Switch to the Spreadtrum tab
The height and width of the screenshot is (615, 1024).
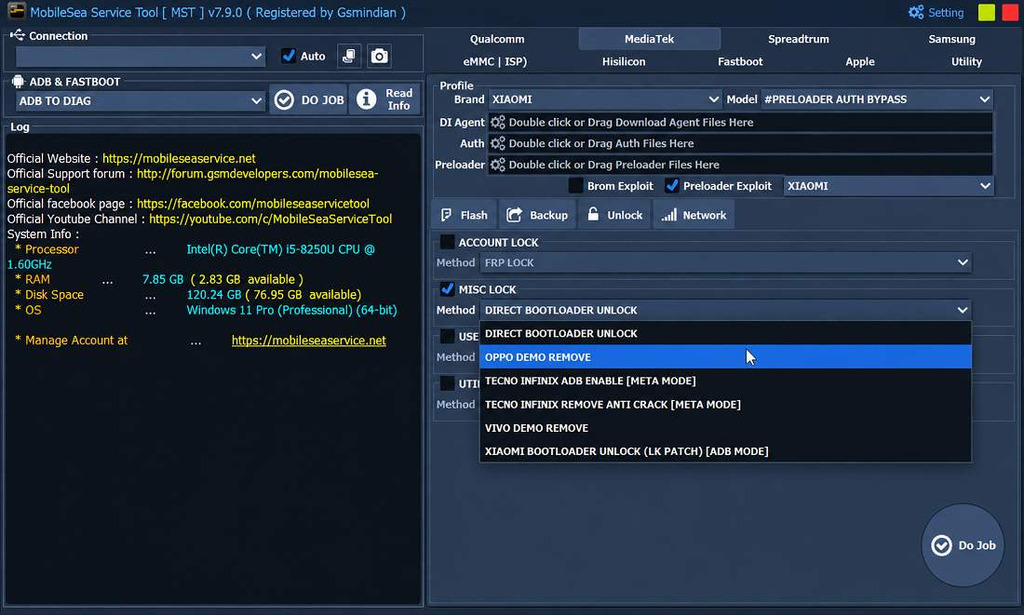tap(798, 39)
